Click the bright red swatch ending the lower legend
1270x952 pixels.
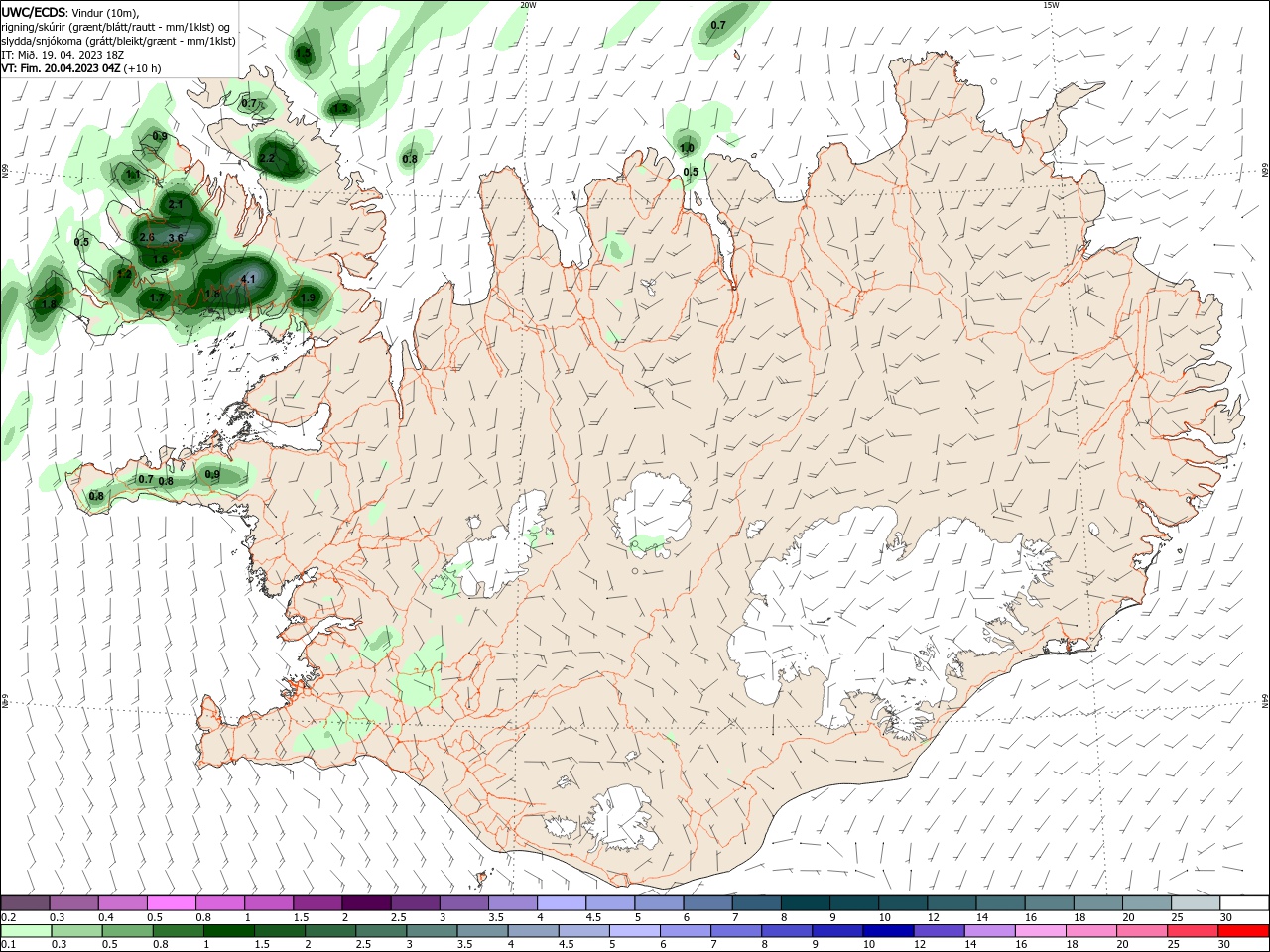coord(1244,931)
